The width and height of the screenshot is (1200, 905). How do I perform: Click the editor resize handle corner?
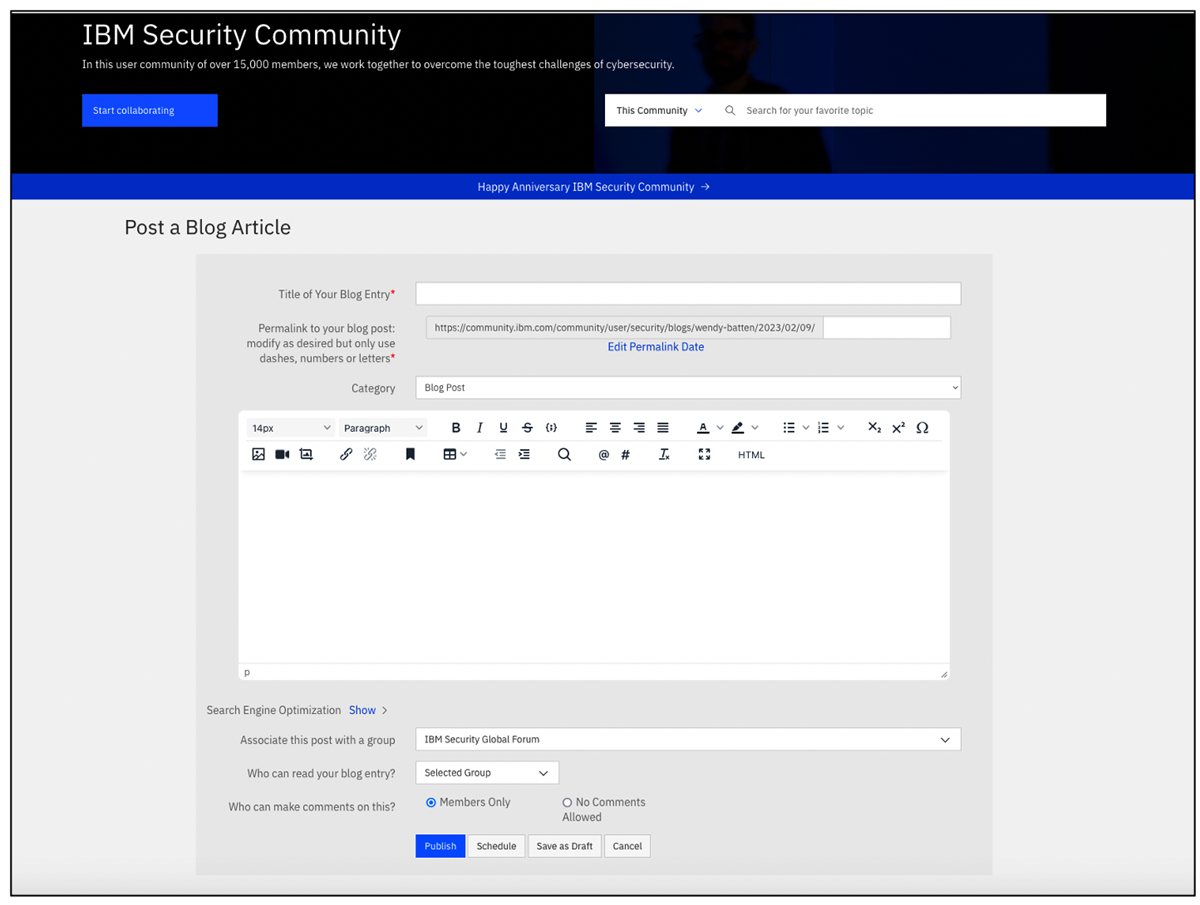tap(943, 673)
